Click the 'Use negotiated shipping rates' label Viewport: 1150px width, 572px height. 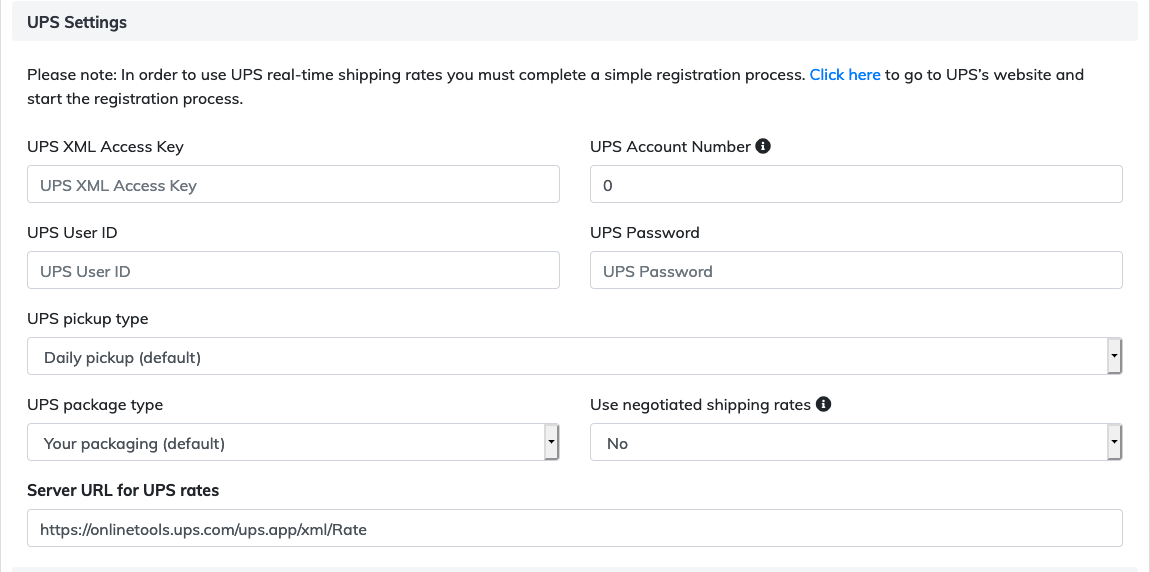click(700, 404)
